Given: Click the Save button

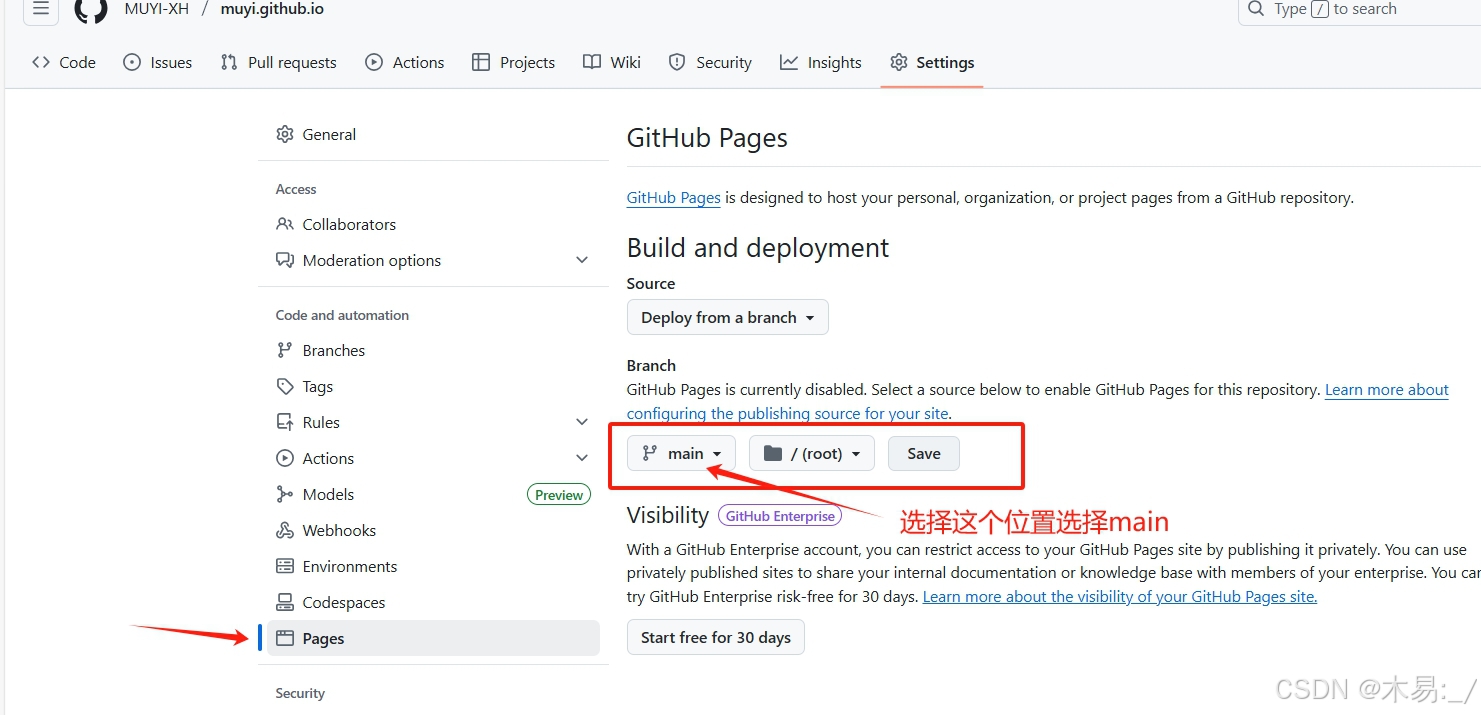Looking at the screenshot, I should (x=924, y=453).
